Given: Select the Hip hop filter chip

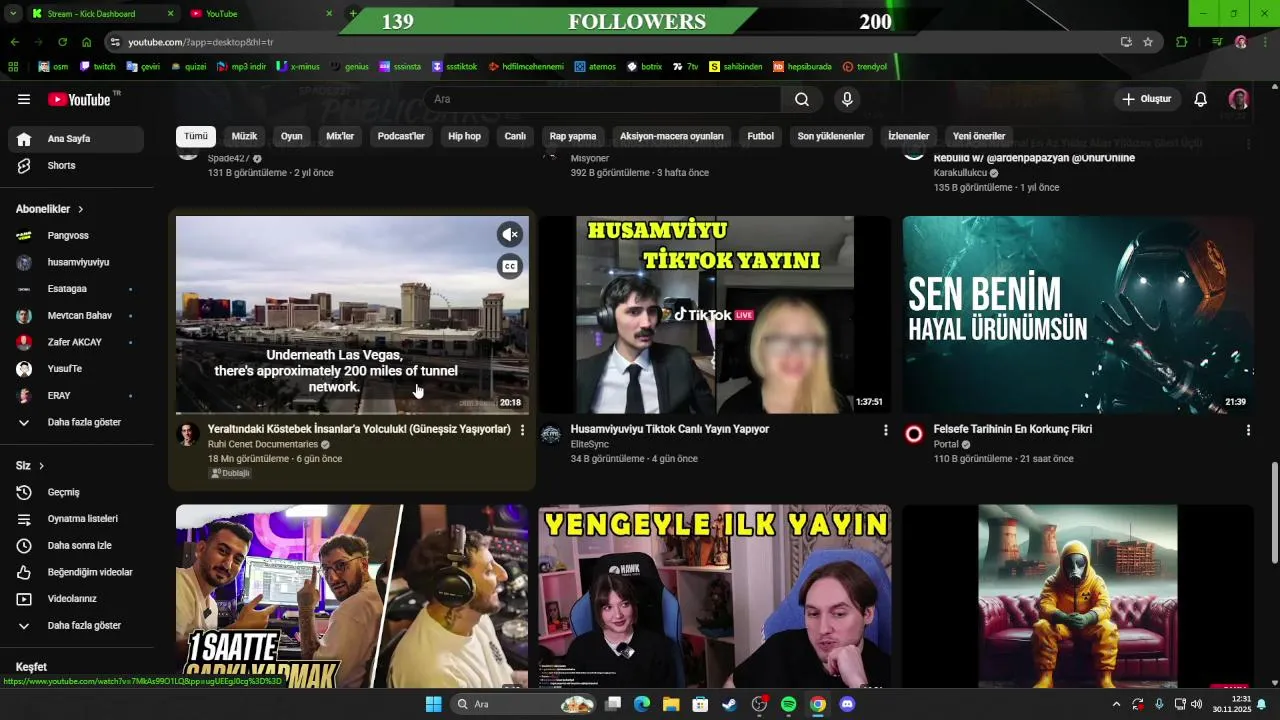Looking at the screenshot, I should (x=464, y=136).
